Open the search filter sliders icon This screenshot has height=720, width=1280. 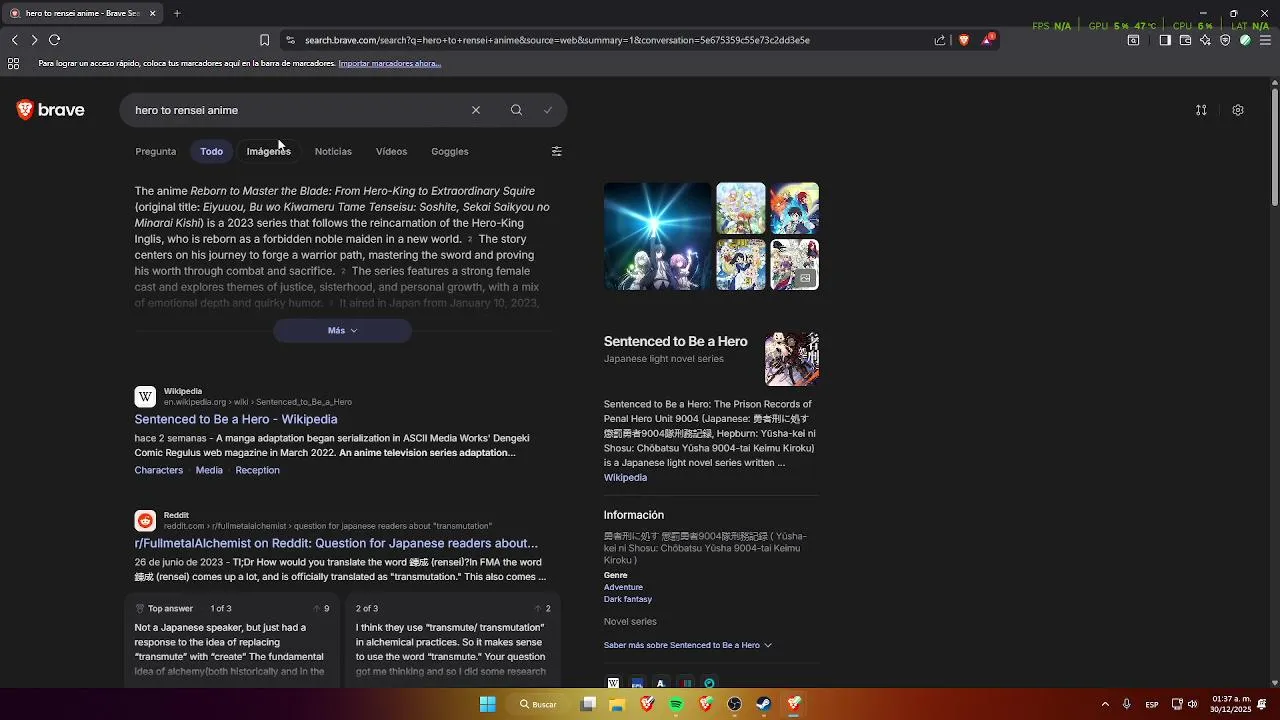point(557,151)
